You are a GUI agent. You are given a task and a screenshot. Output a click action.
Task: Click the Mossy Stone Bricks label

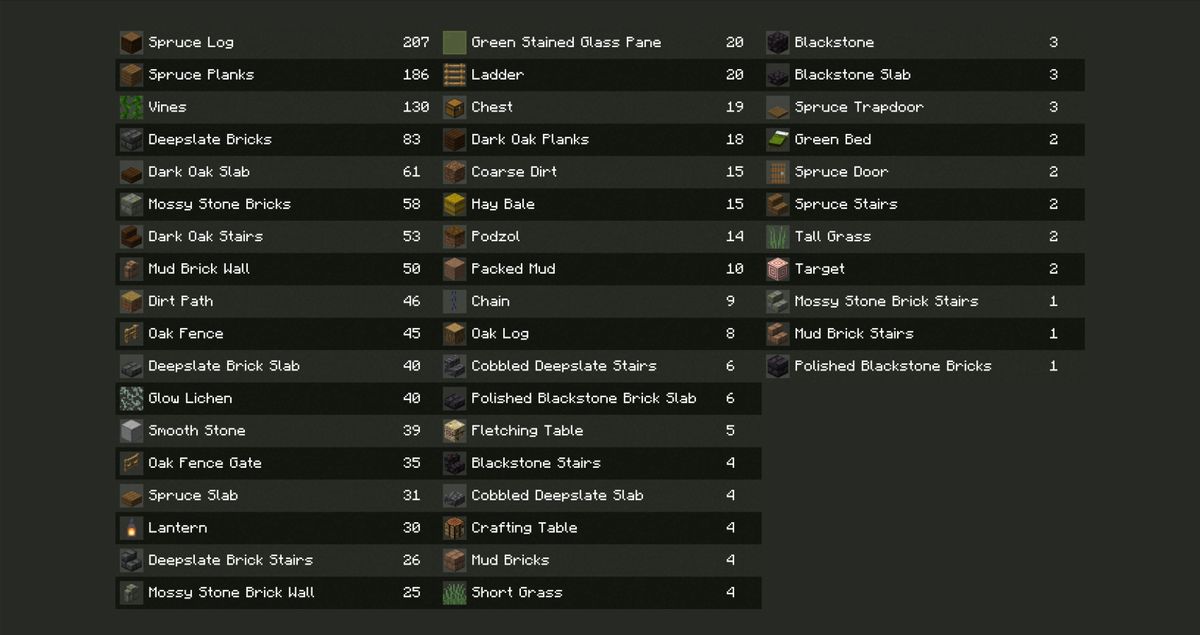click(219, 204)
